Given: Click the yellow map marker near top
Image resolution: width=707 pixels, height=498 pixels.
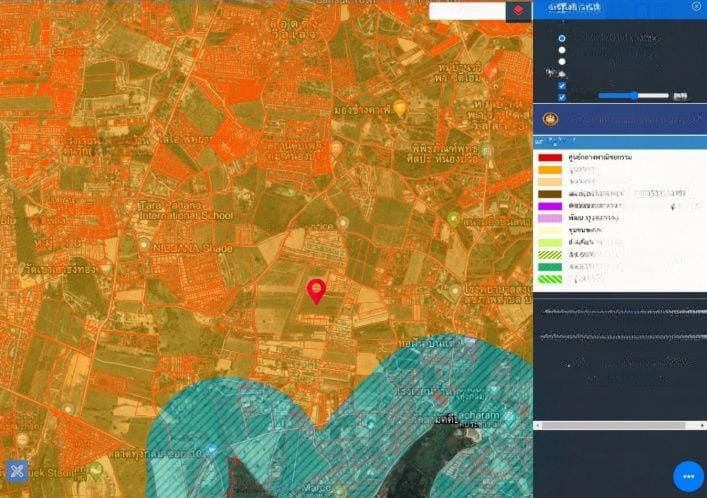Looking at the screenshot, I should (x=400, y=108).
